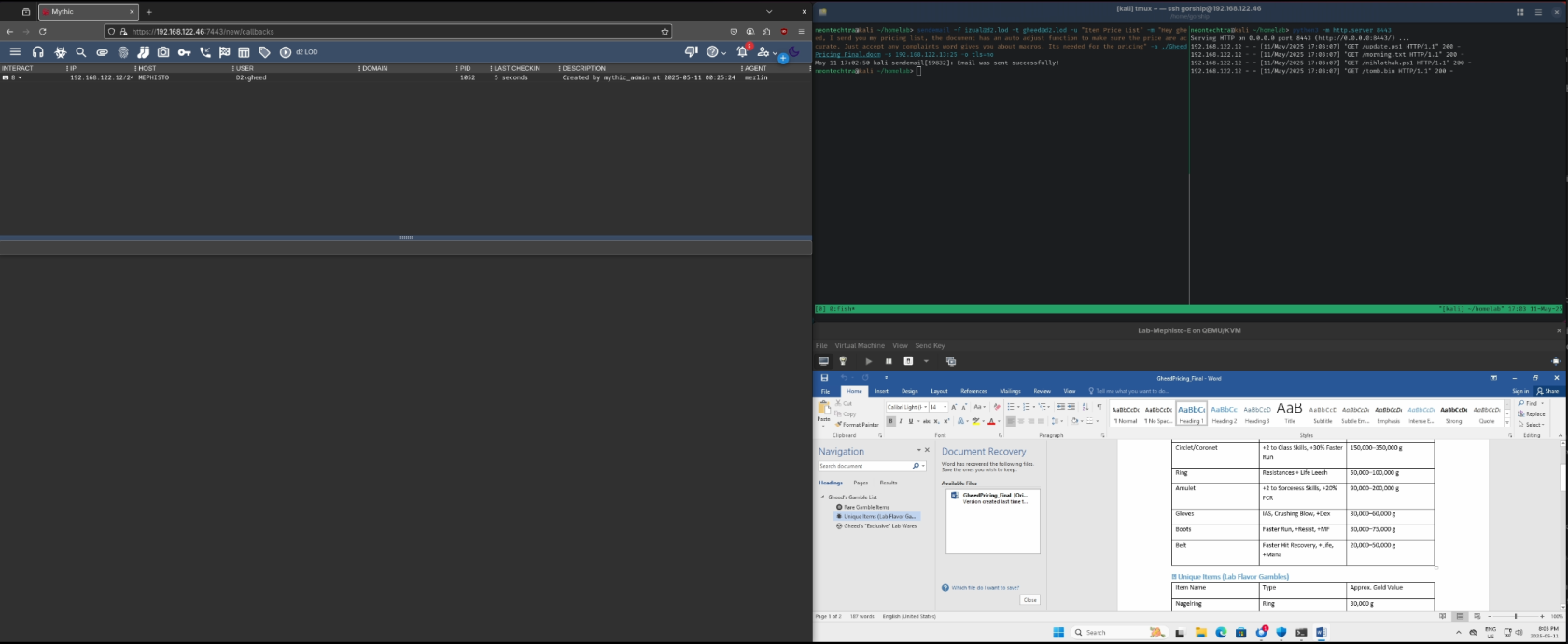Open the Send Key menu in QEMU
The height and width of the screenshot is (644, 1568).
point(930,345)
